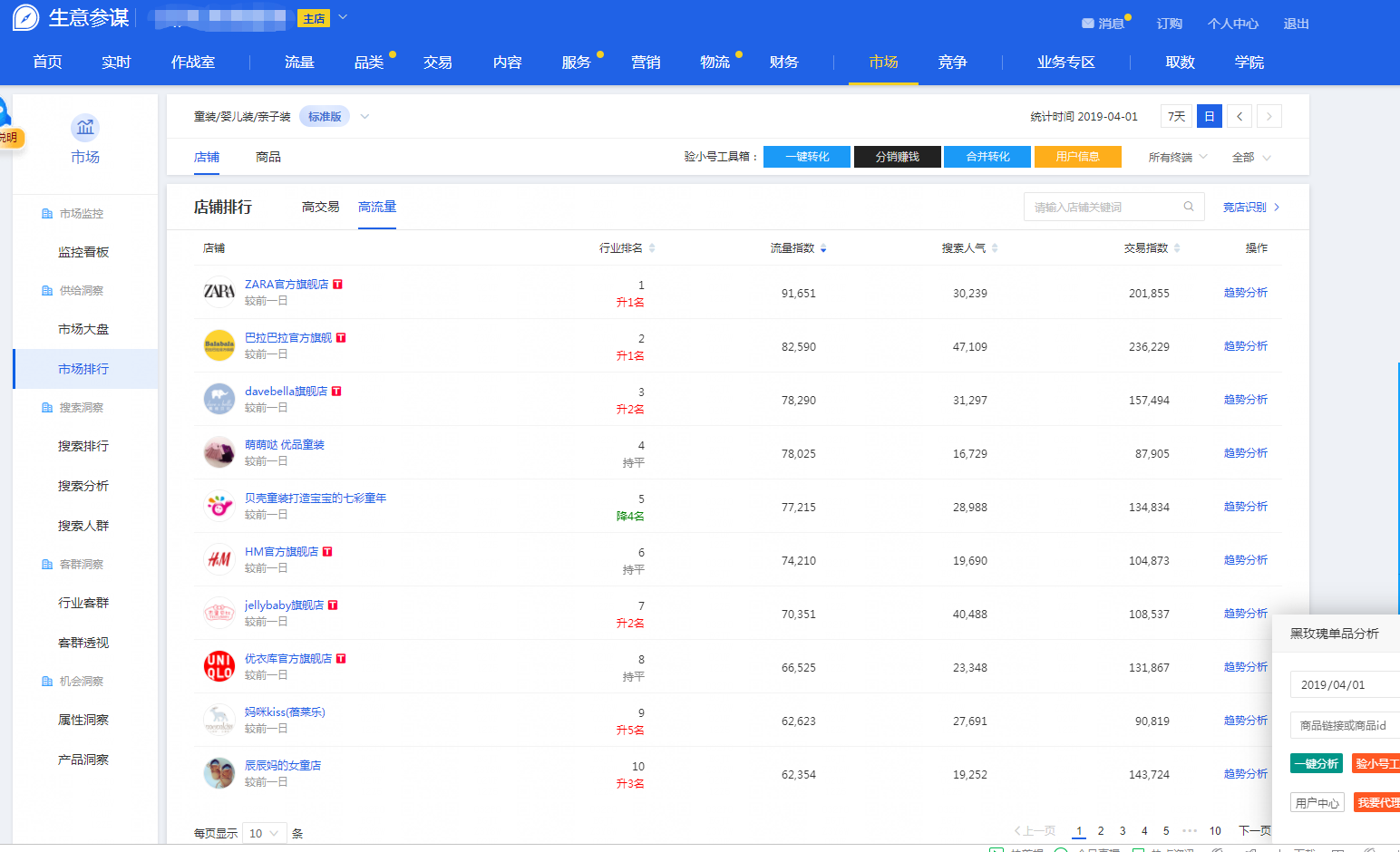Screen dimensions: 1400x852
Task: Click the 用户中心 button in popup
Action: pyautogui.click(x=1317, y=802)
